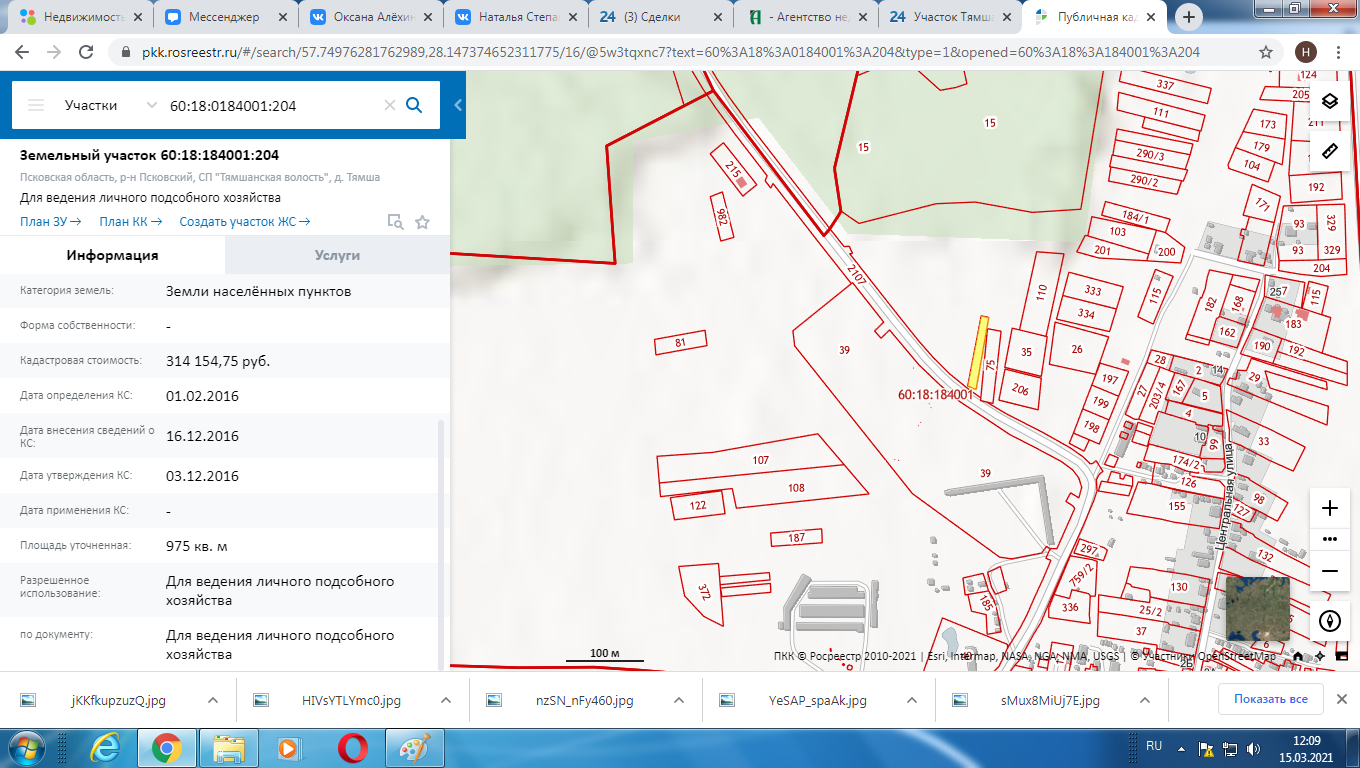
Task: Switch to the Мессенджер browser tab
Action: pyautogui.click(x=225, y=16)
